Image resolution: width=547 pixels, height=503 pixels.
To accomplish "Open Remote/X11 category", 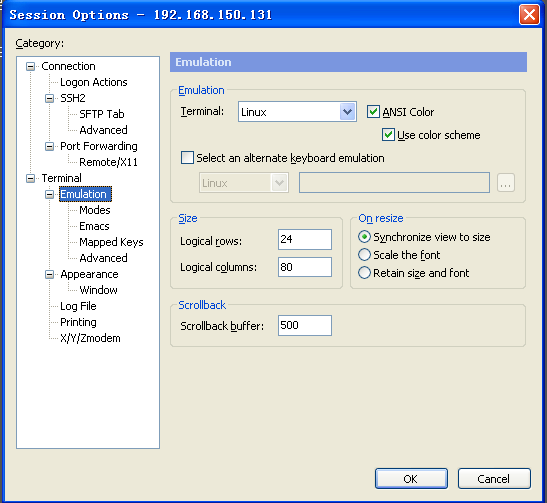I will [108, 162].
